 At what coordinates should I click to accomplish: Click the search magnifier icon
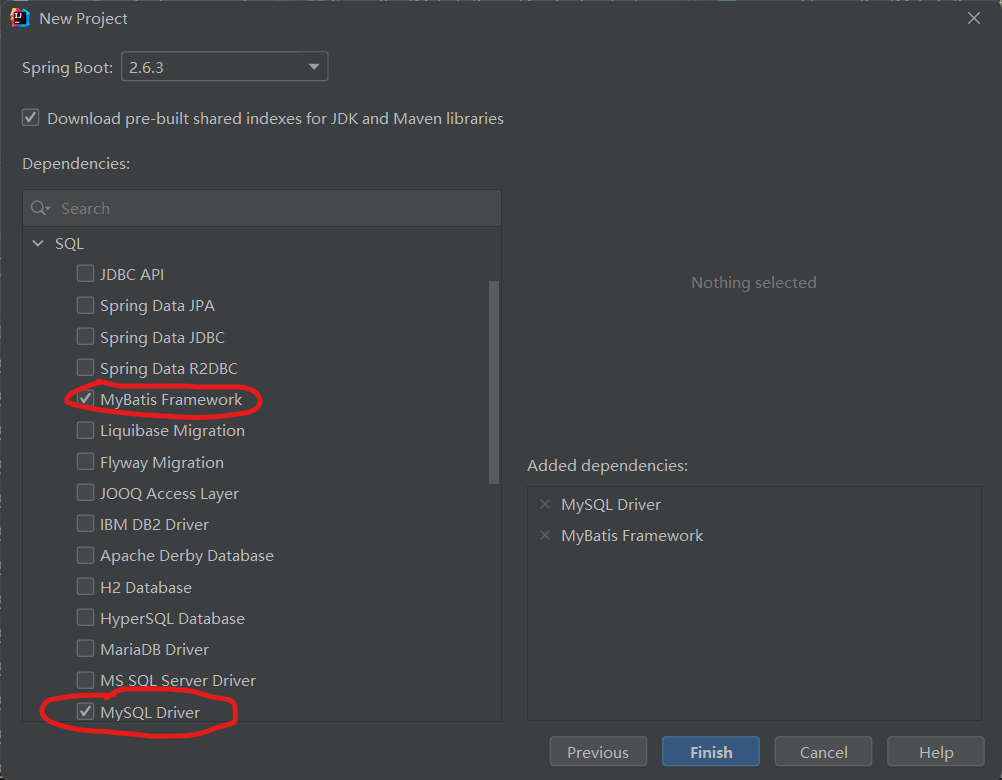(39, 207)
